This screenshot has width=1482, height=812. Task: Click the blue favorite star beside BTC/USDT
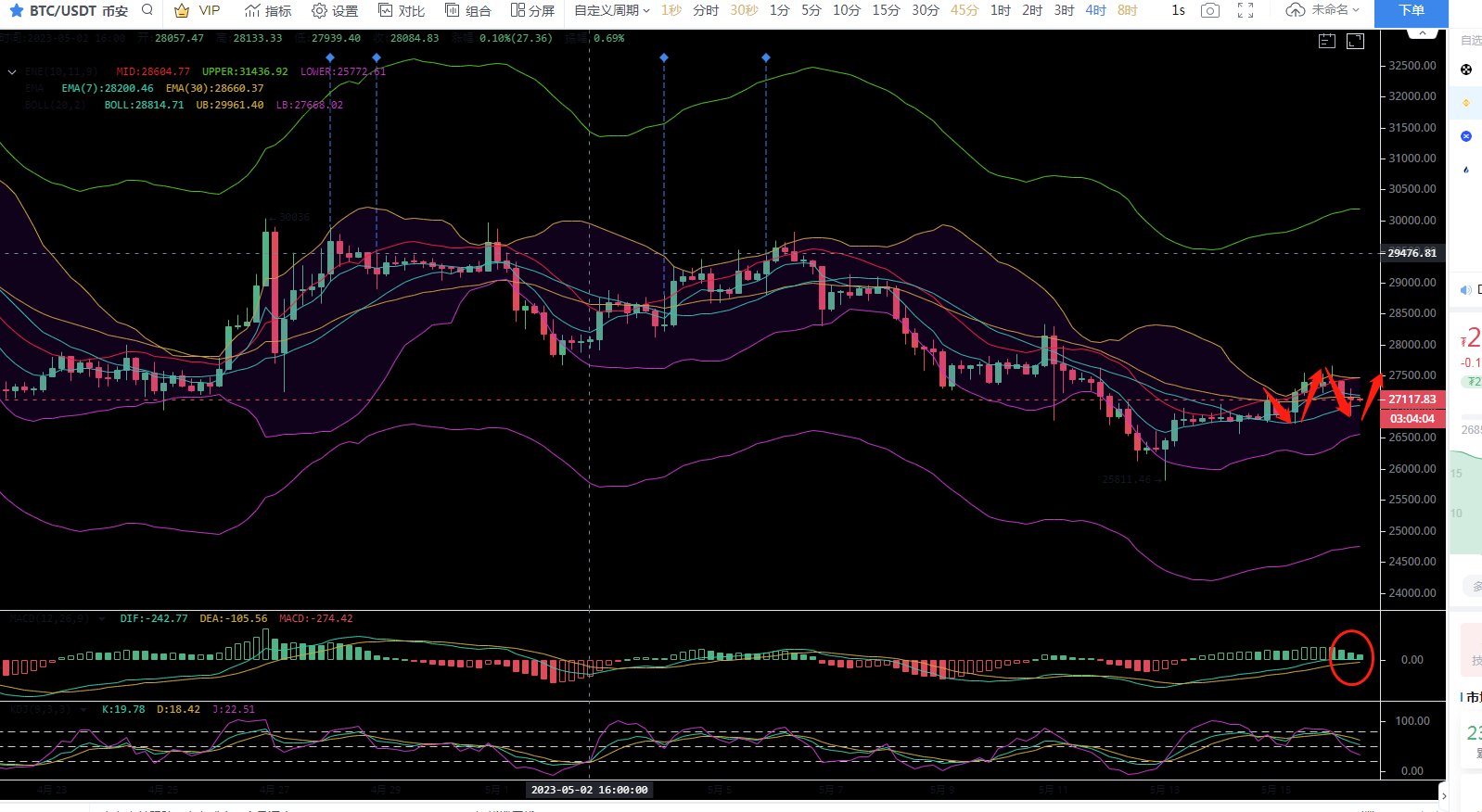point(16,11)
